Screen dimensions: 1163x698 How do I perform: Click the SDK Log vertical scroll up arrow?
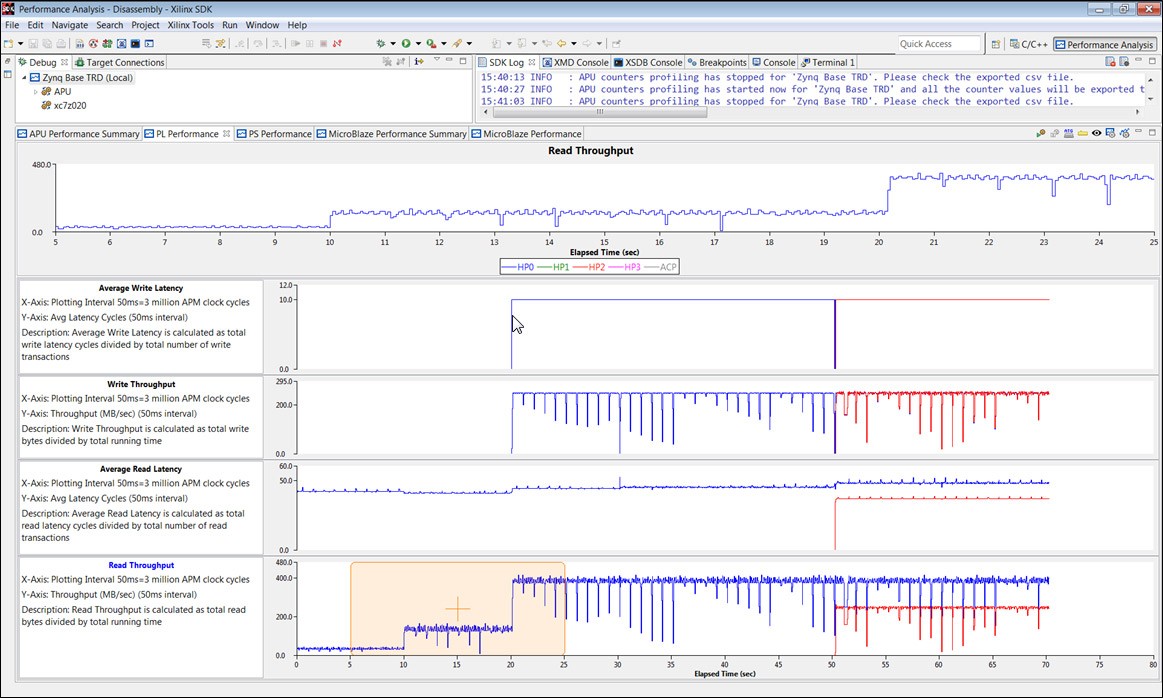click(1150, 79)
